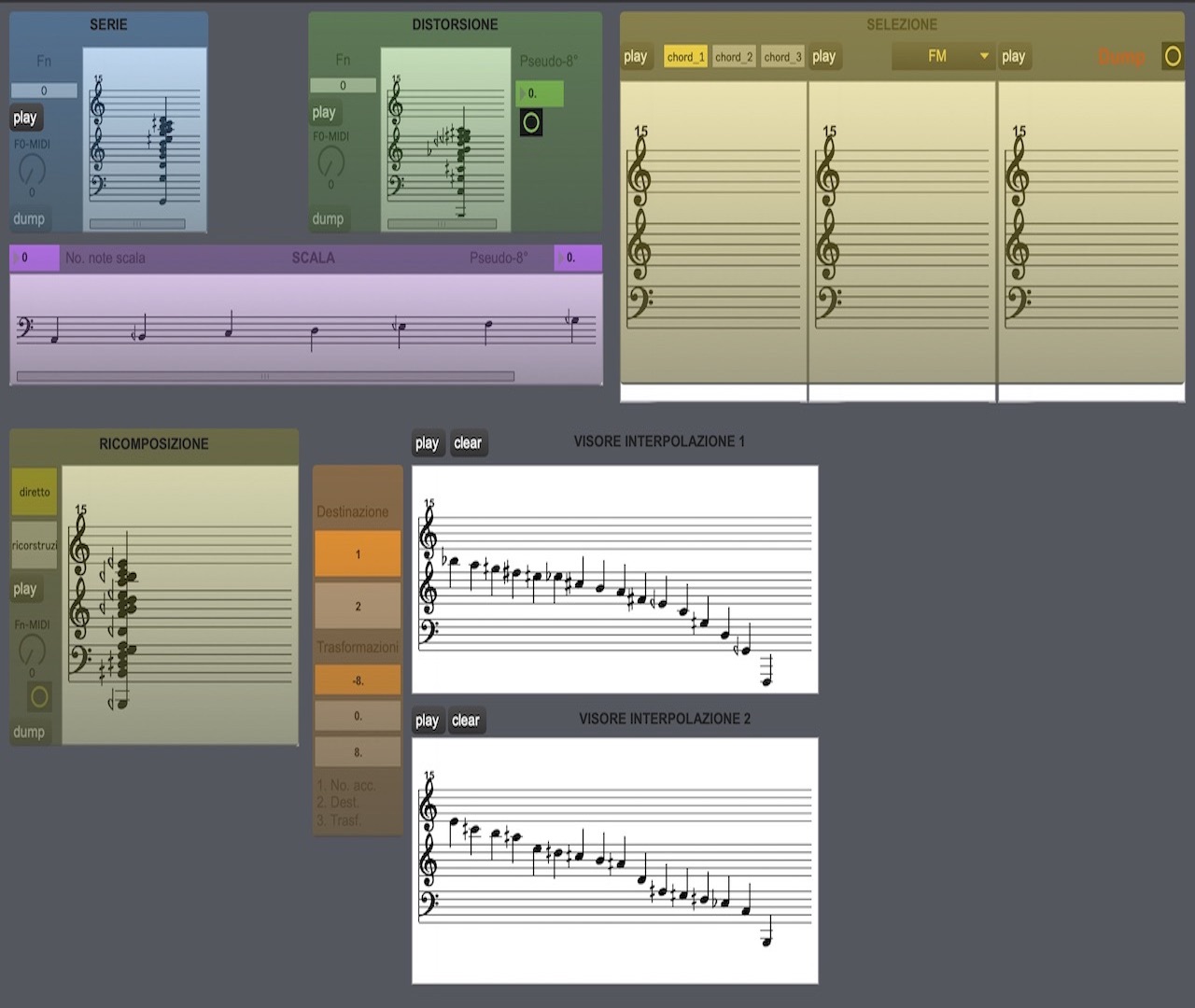1195x1008 pixels.
Task: Turn the Fn-MIDI dial in Ricomposizione panel
Action: click(32, 650)
